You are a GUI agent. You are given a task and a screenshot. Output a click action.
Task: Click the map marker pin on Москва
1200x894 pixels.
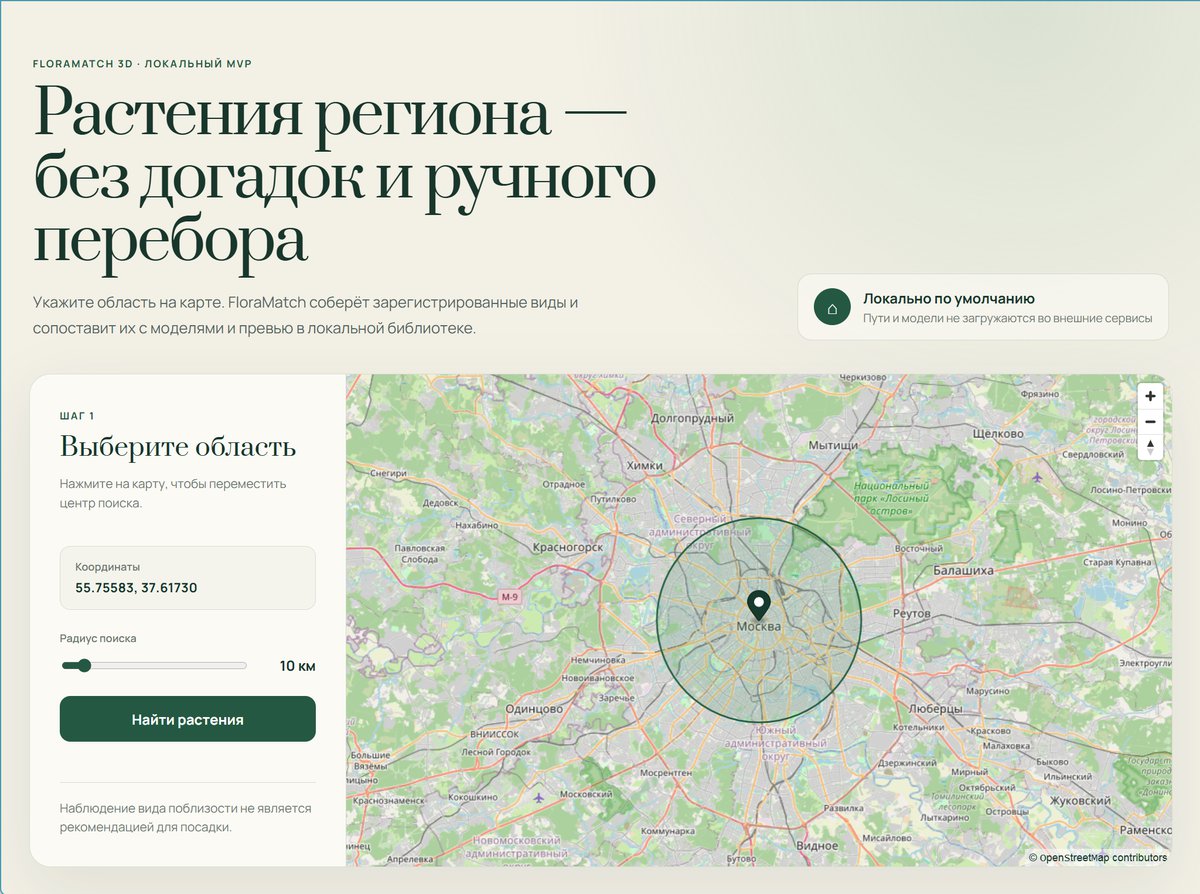[759, 604]
